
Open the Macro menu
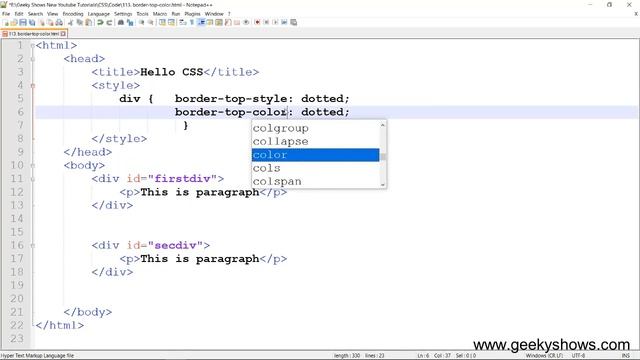click(x=160, y=14)
